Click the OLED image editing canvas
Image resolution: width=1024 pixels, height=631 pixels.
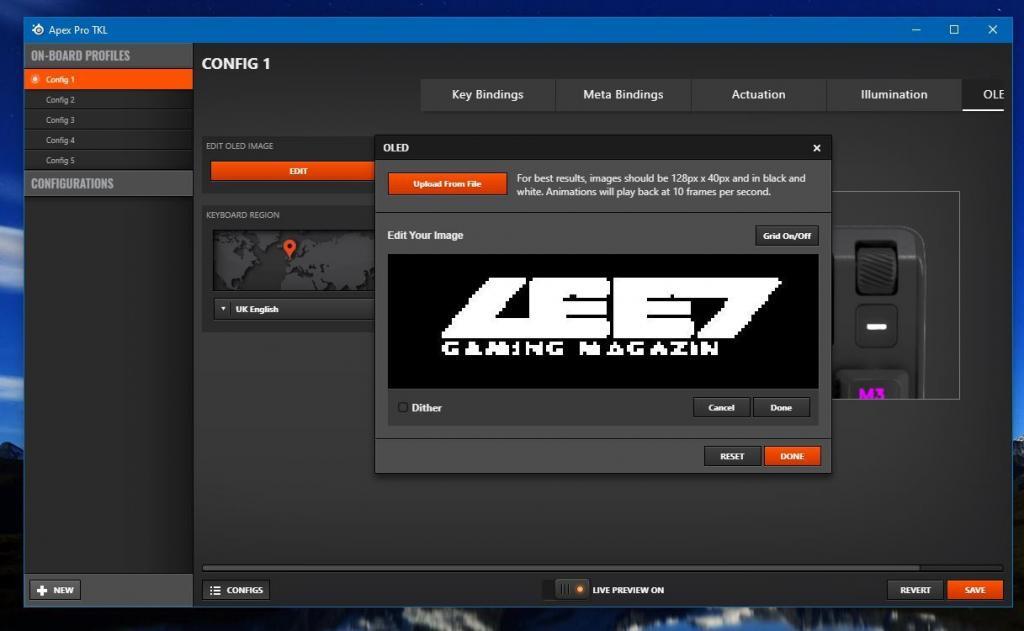(602, 320)
